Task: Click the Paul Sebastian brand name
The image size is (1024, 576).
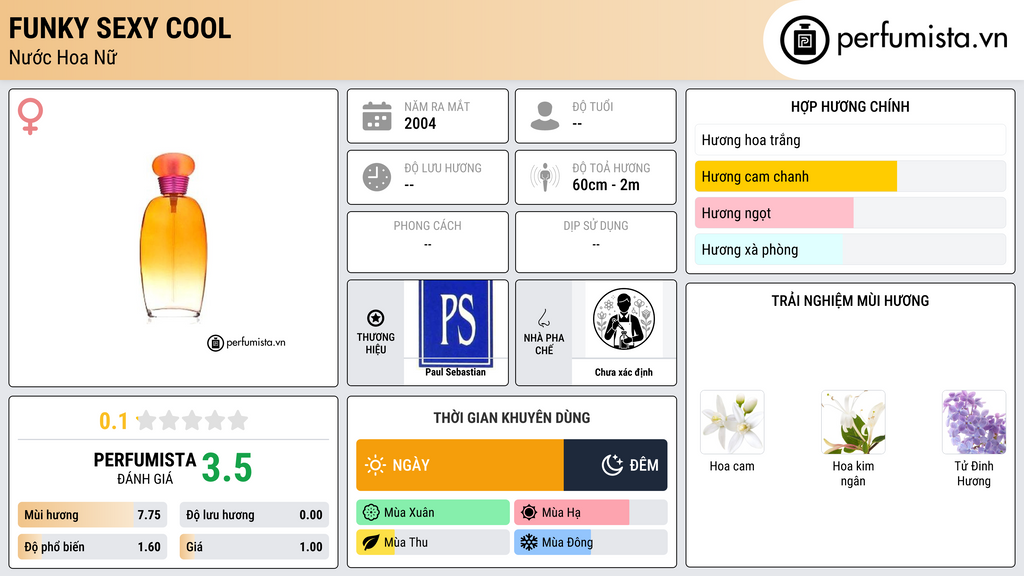Action: [455, 372]
